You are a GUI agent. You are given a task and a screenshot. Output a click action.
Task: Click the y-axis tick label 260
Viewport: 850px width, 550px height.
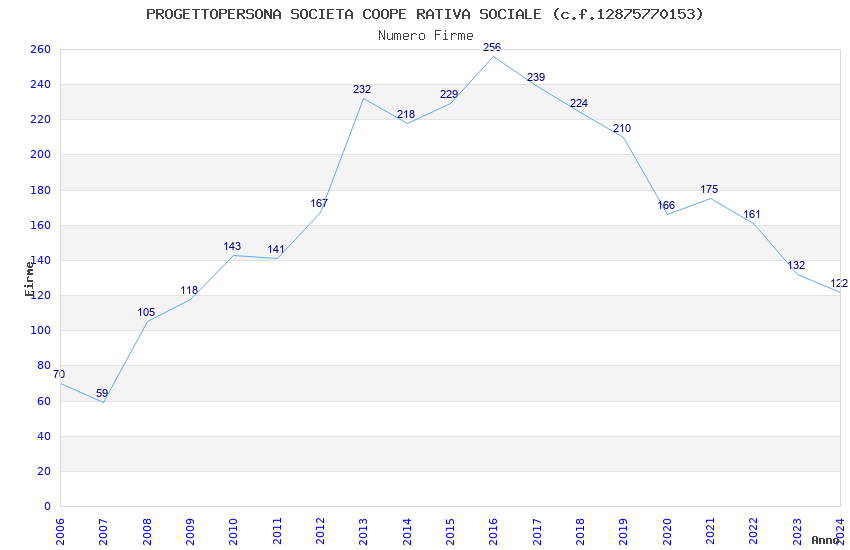point(40,49)
